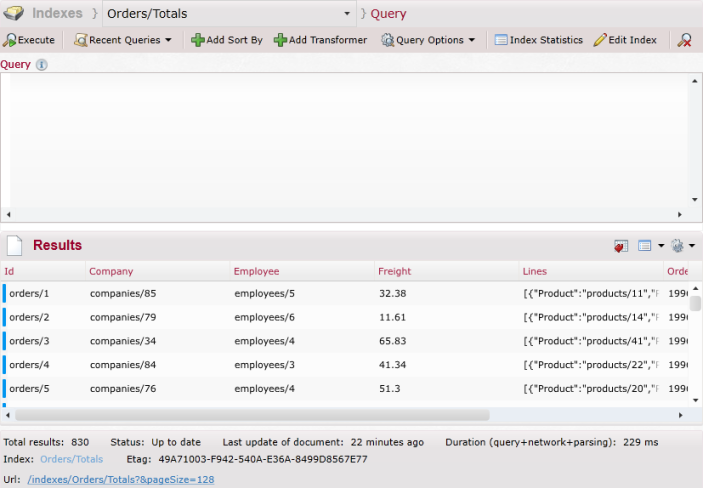Click the red tag column icon in Results
Screen dimensions: 703x488
[621, 246]
